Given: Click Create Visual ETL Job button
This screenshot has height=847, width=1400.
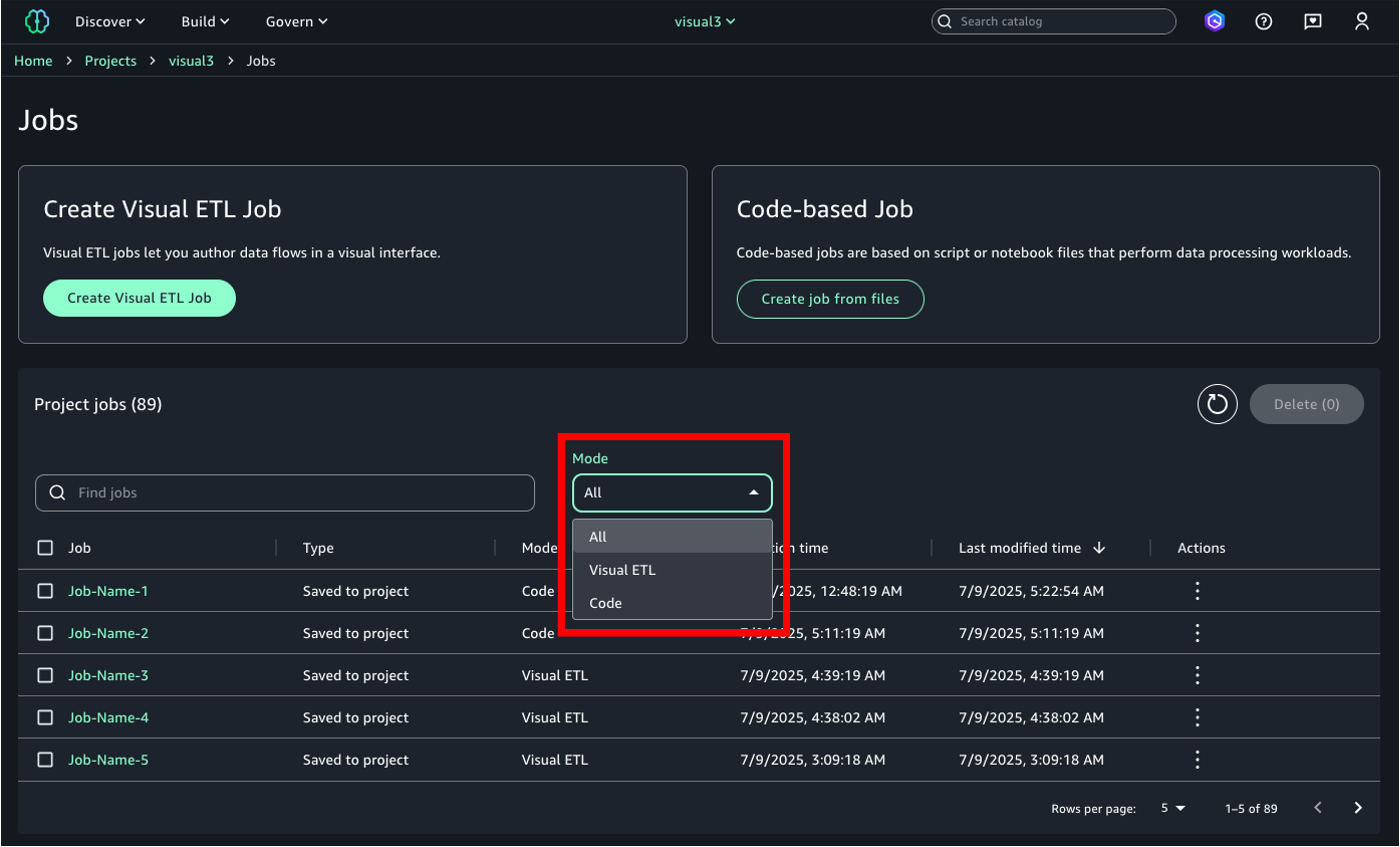Looking at the screenshot, I should 139,298.
